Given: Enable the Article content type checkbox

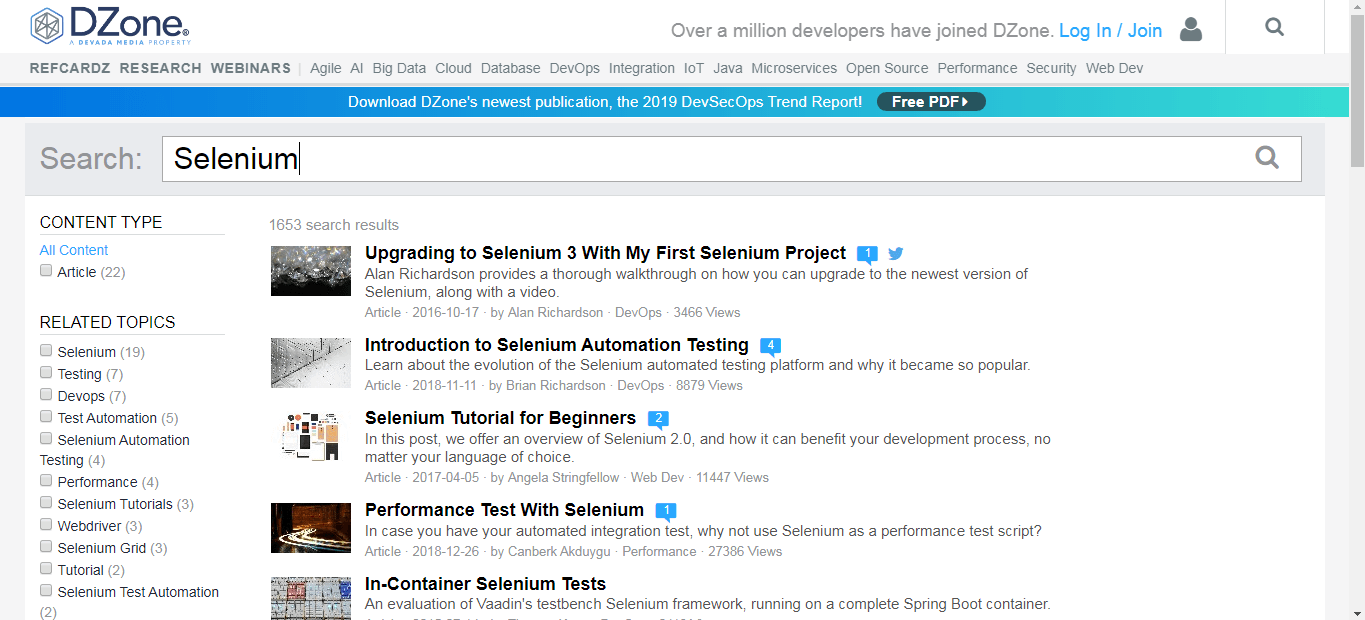Looking at the screenshot, I should (x=46, y=271).
